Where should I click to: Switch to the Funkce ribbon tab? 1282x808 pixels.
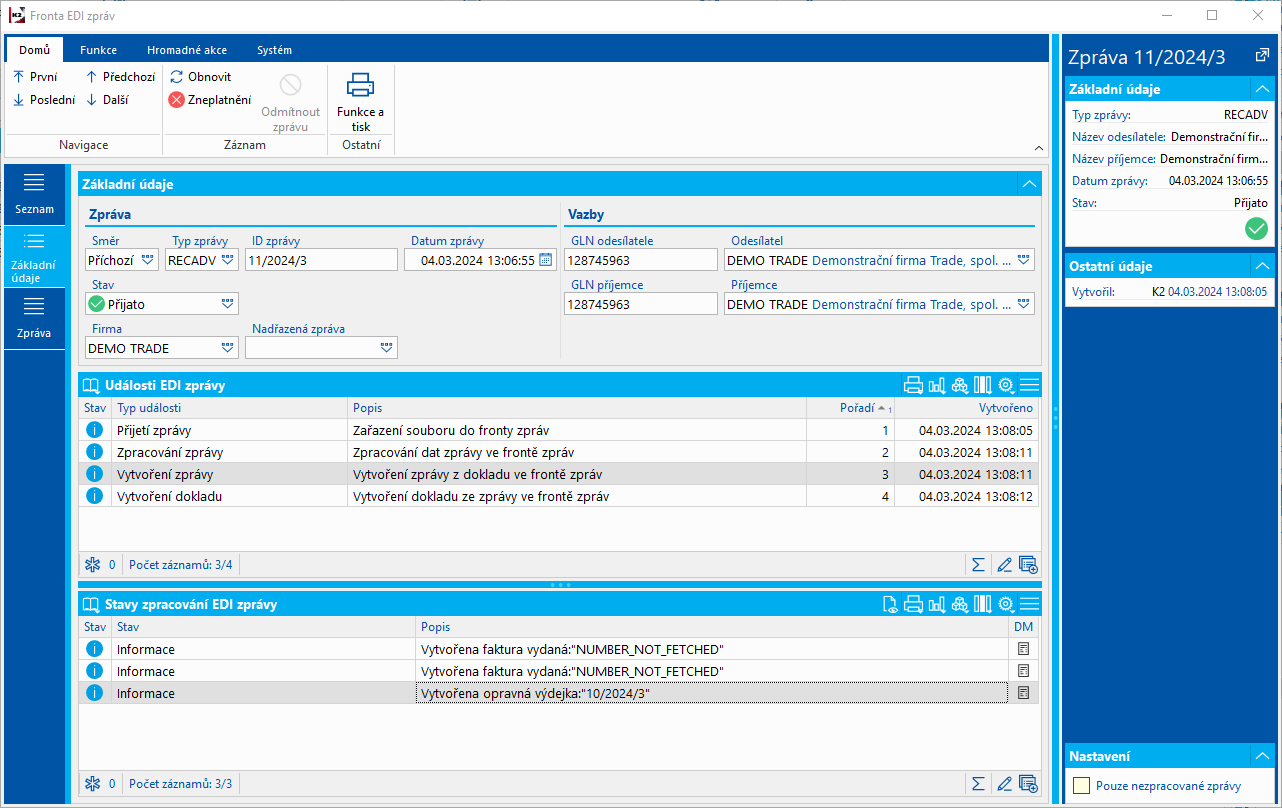[x=99, y=50]
